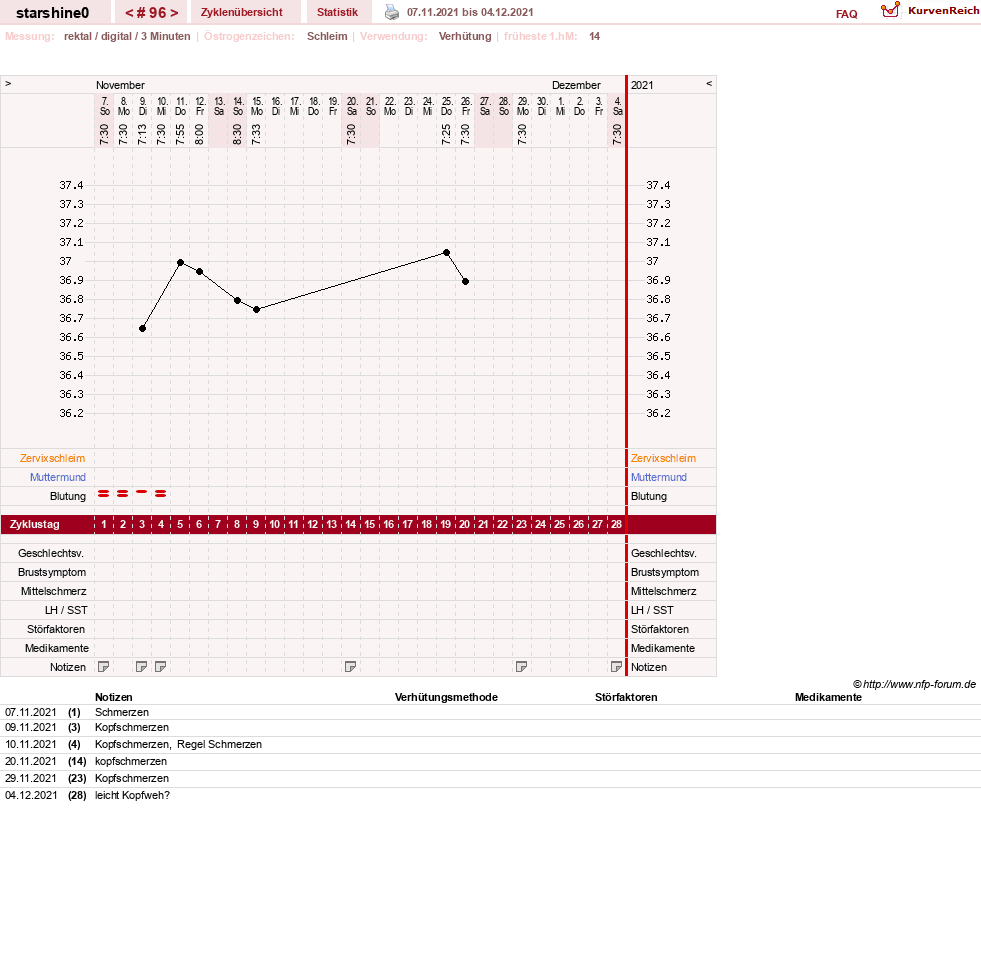Click the starshine0 username heading
This screenshot has width=981, height=976.
53,13
